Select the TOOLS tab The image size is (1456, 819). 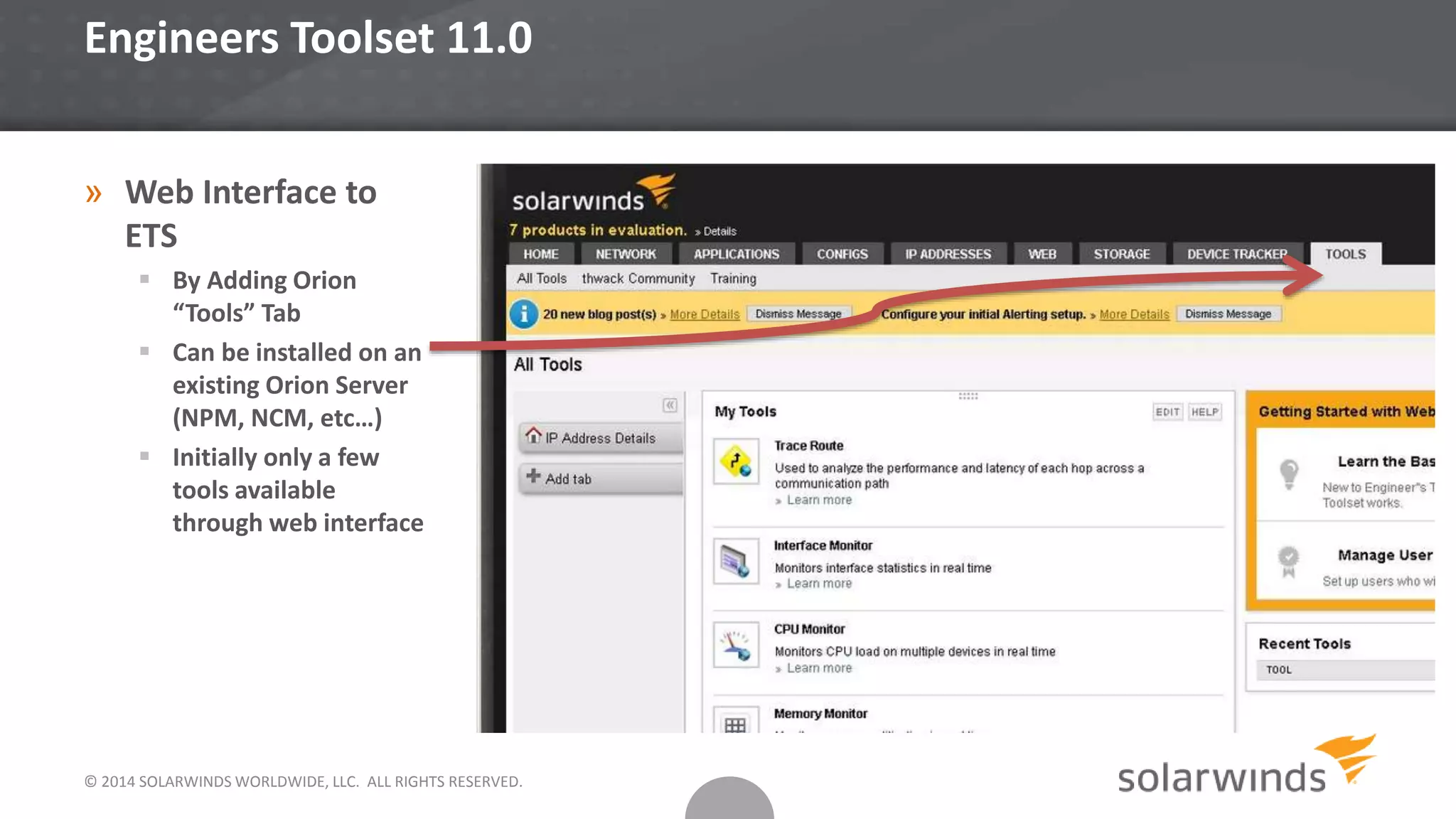(1346, 254)
